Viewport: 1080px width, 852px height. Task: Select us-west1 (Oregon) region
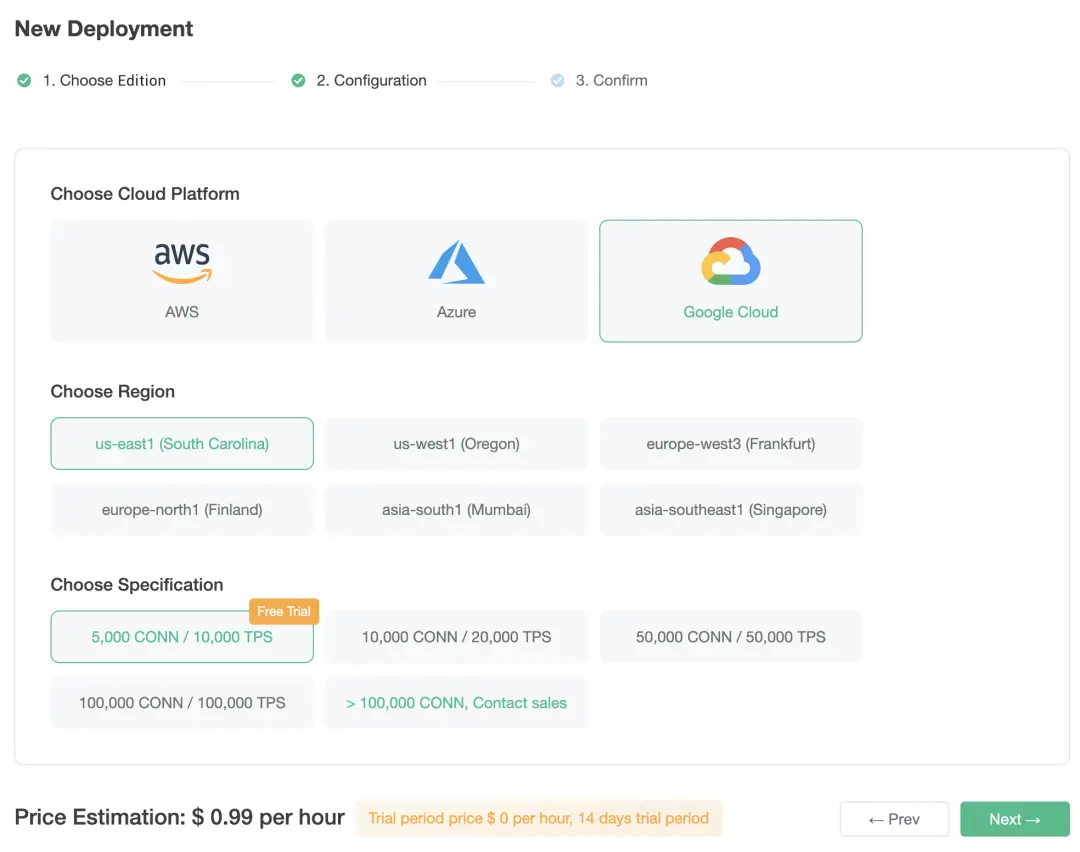click(456, 443)
